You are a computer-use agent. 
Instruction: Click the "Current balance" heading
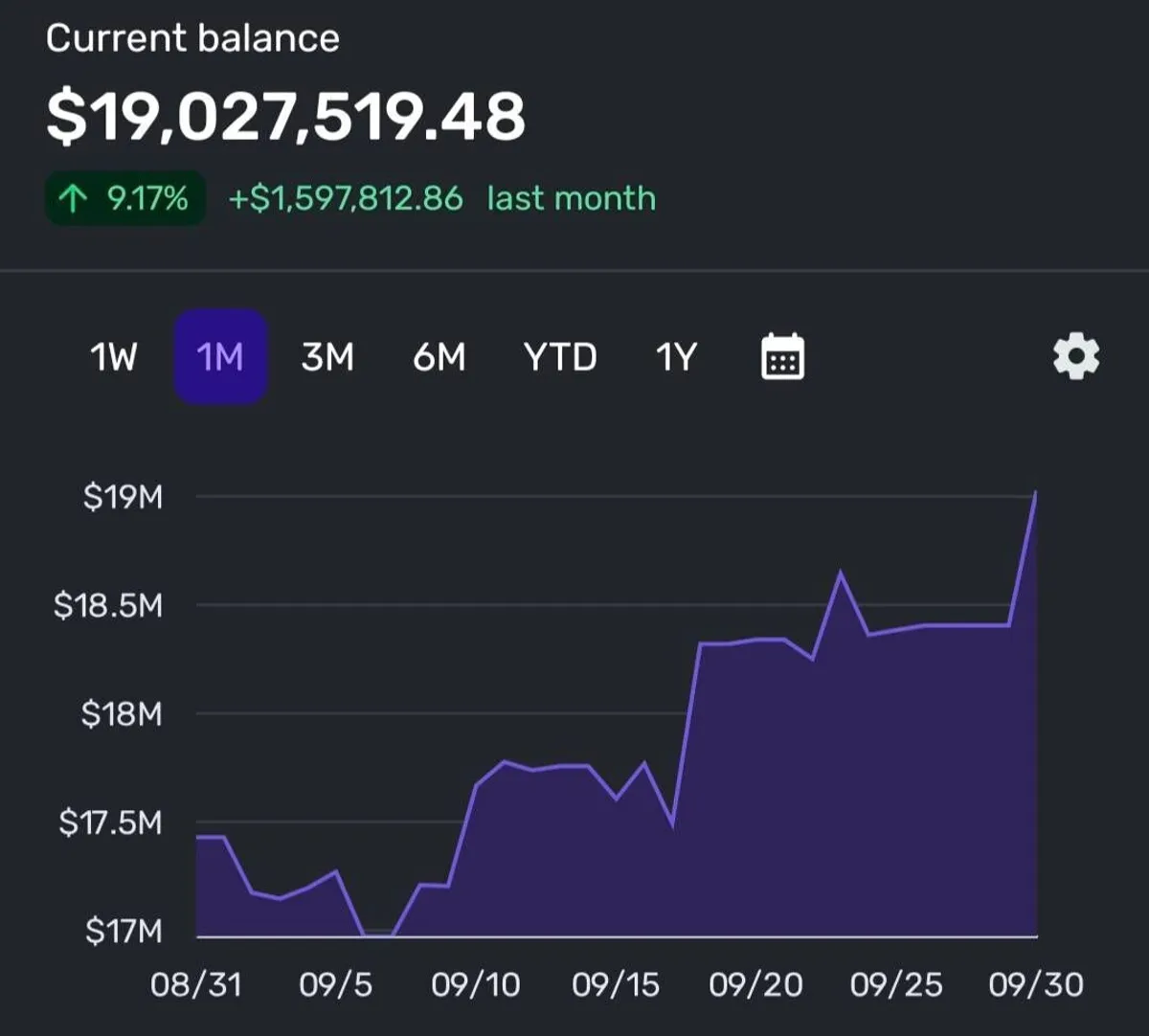192,38
